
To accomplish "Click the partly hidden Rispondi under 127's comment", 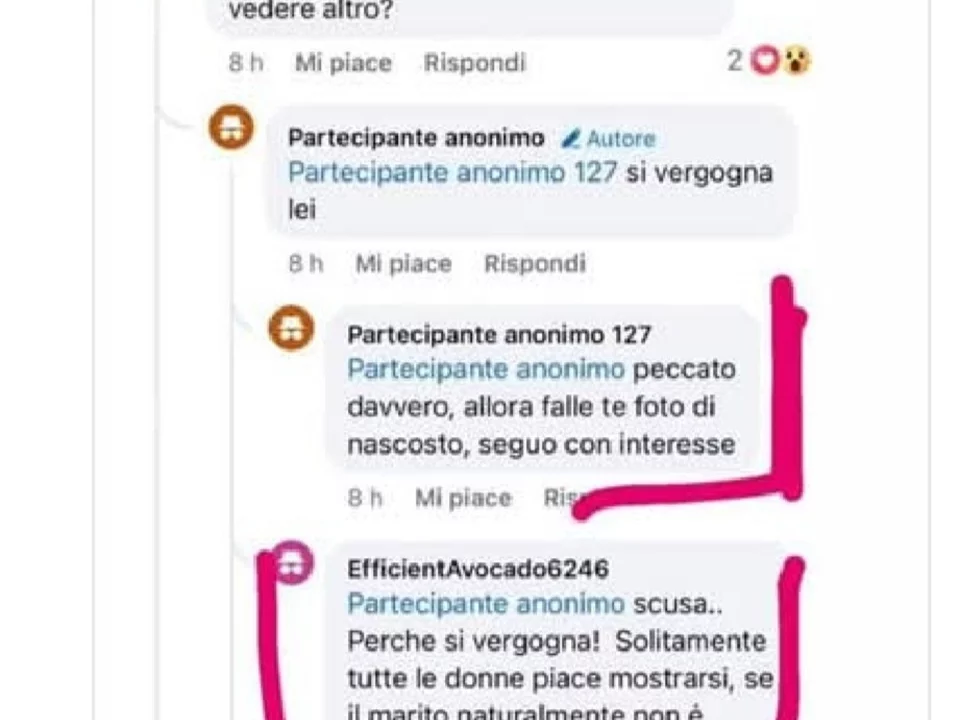I will click(562, 498).
